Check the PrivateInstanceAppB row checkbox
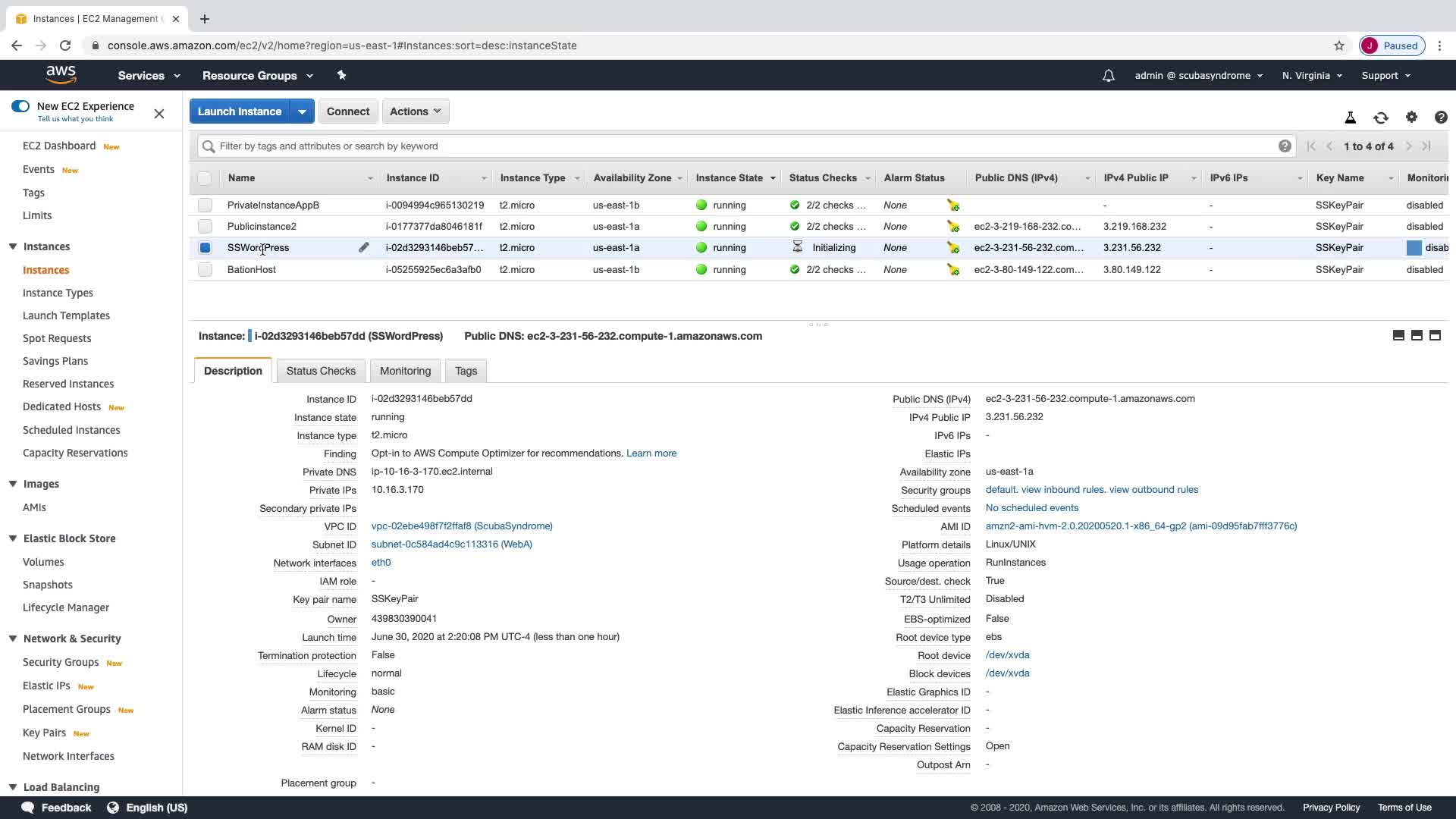Viewport: 1456px width, 819px height. [205, 205]
